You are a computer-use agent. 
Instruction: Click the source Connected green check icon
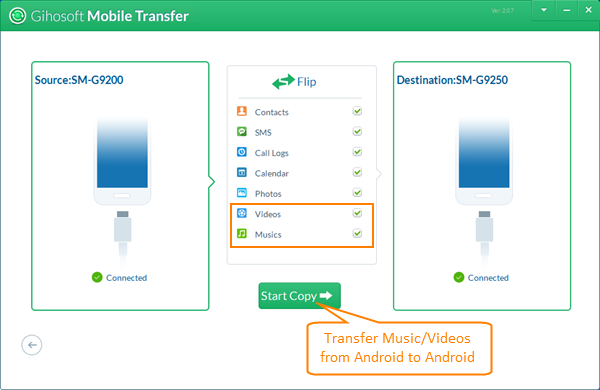point(97,277)
